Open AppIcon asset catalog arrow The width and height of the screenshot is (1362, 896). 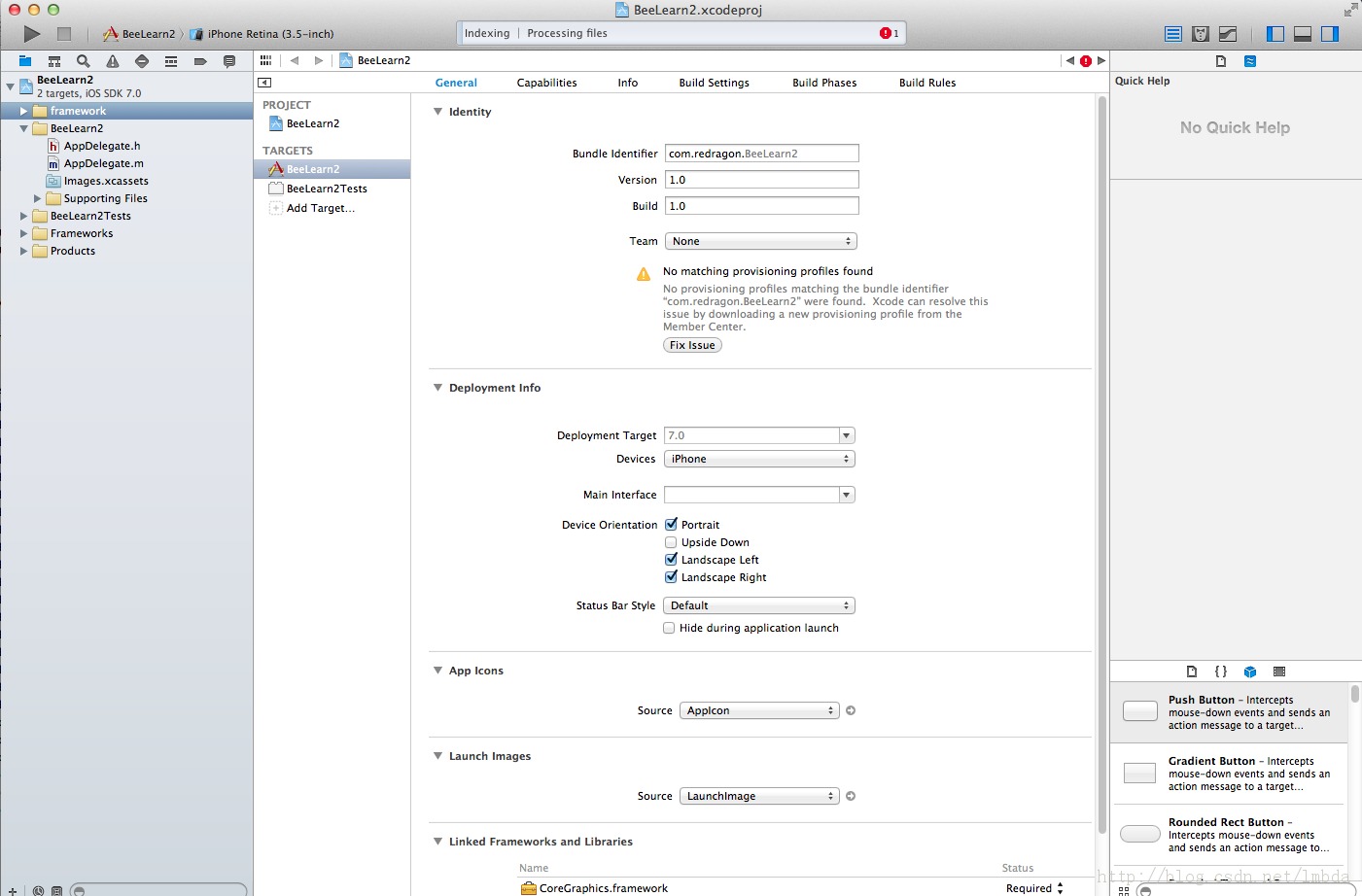point(851,710)
